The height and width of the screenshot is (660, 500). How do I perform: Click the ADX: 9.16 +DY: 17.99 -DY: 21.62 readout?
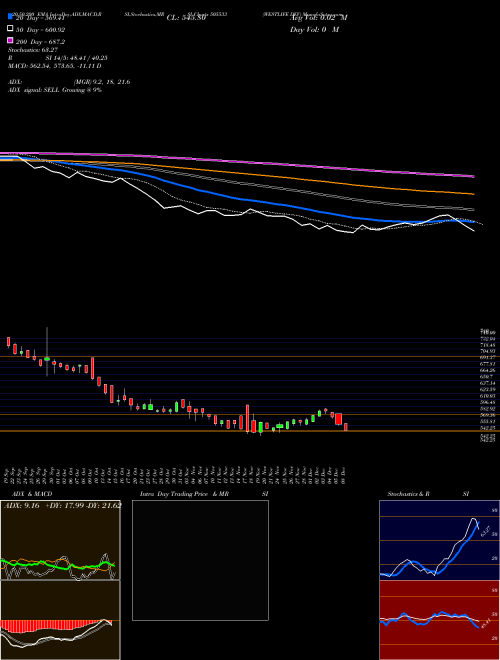63,506
